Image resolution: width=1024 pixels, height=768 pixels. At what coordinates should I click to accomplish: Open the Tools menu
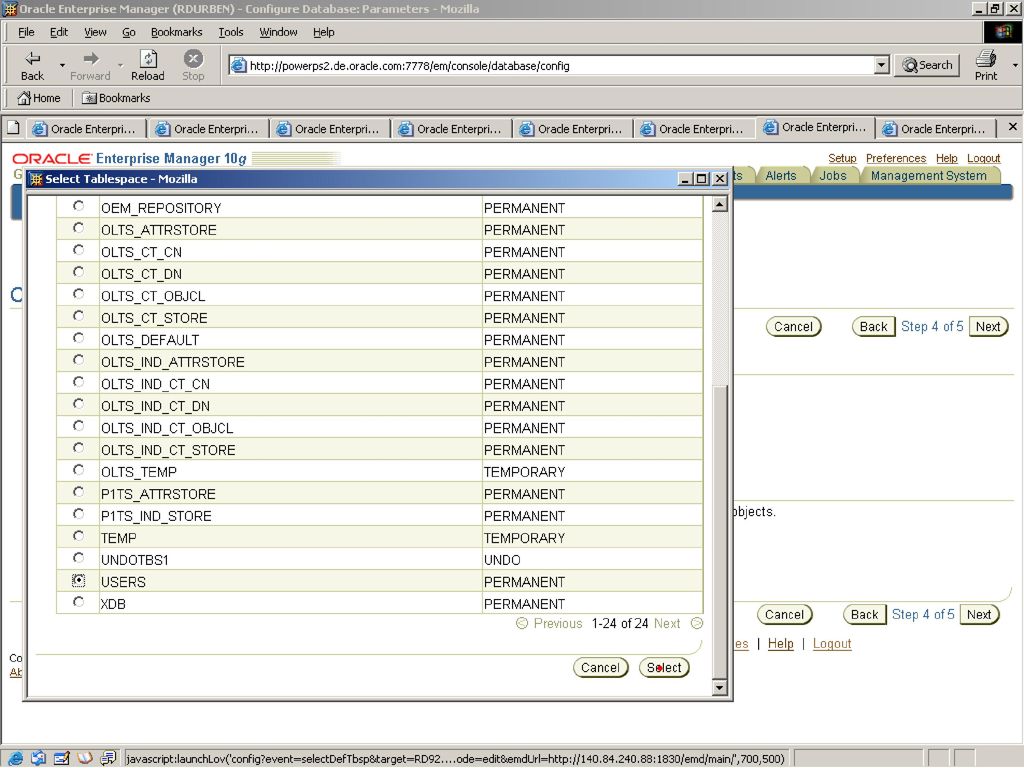tap(231, 32)
